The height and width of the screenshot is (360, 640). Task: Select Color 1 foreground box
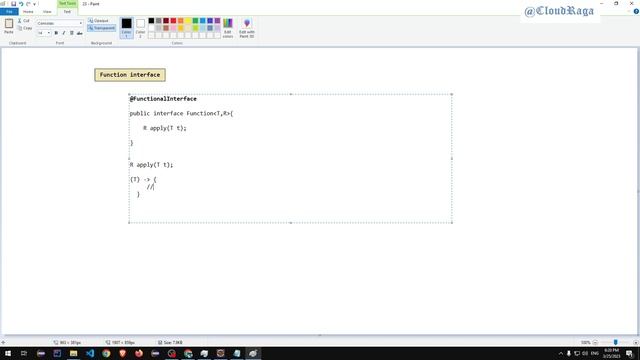point(127,27)
